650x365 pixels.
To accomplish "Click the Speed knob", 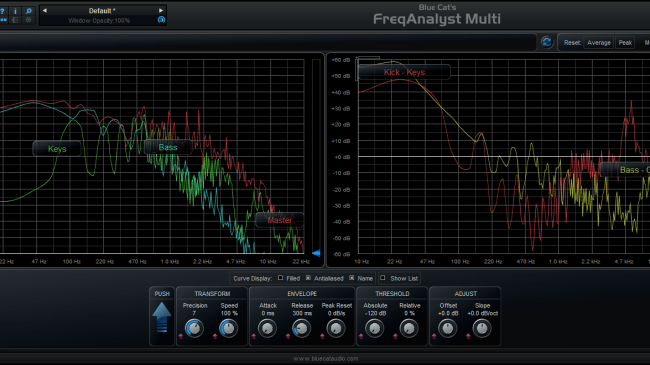I will coord(228,328).
